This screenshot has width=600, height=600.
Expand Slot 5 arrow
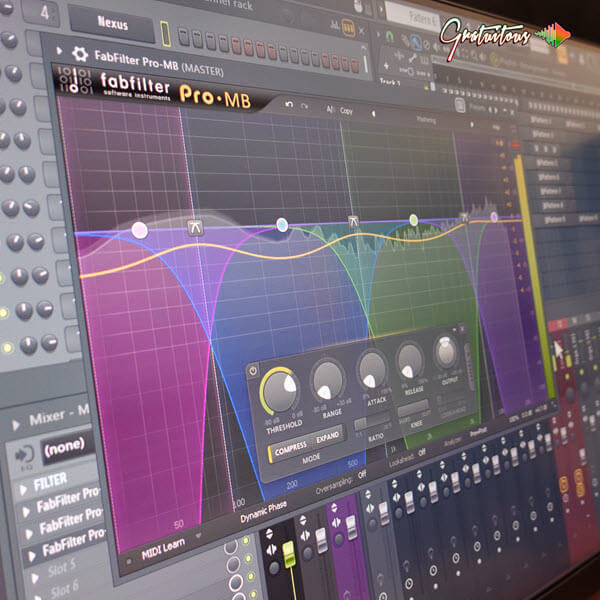click(x=35, y=577)
